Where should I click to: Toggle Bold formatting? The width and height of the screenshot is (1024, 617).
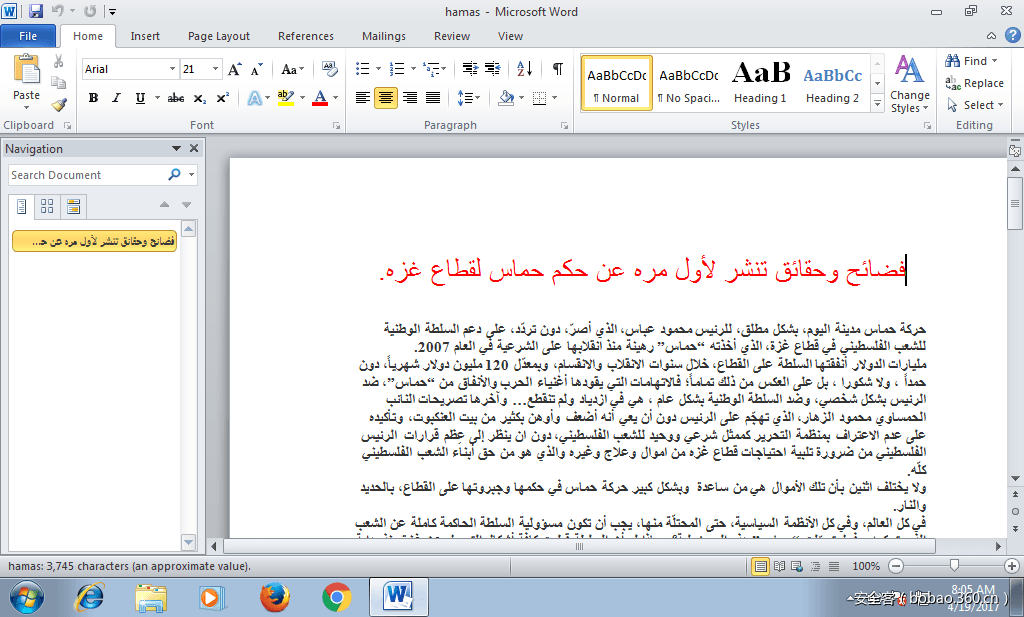pos(93,98)
